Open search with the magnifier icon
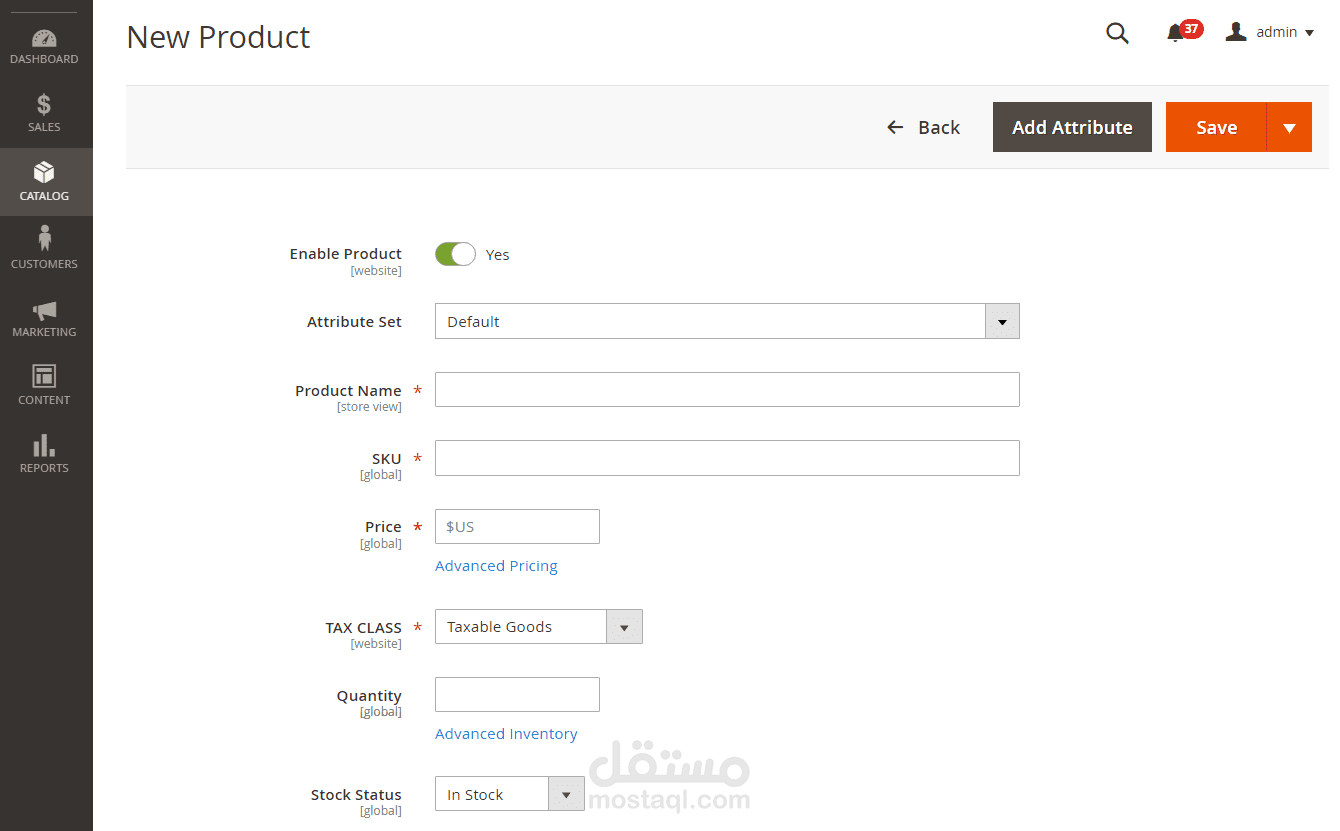Viewport: 1340px width, 831px height. coord(1117,33)
